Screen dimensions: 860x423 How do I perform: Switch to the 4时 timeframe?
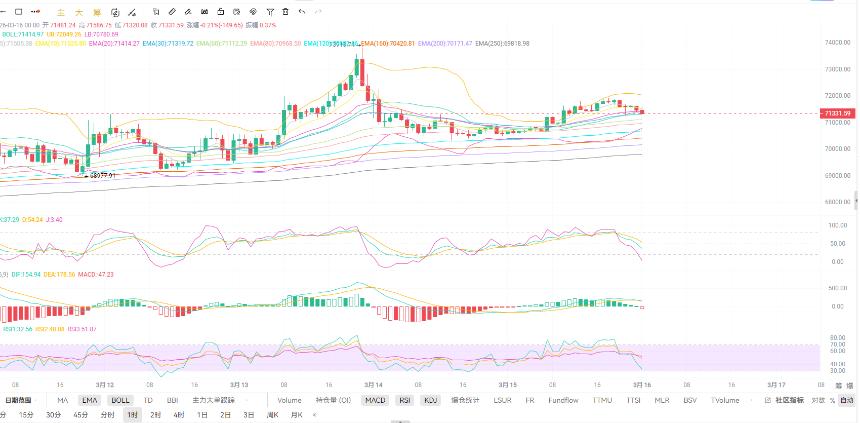[179, 415]
